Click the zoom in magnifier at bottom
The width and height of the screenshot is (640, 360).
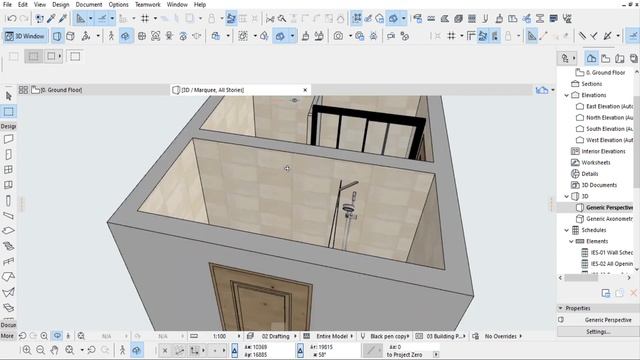pos(27,350)
